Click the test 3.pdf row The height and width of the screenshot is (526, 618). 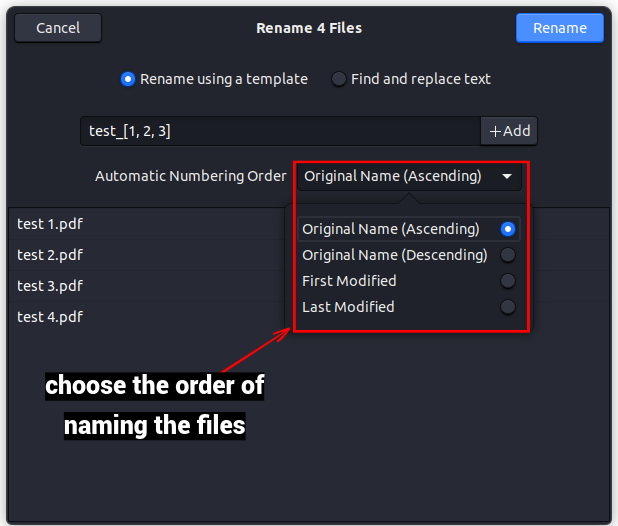50,286
